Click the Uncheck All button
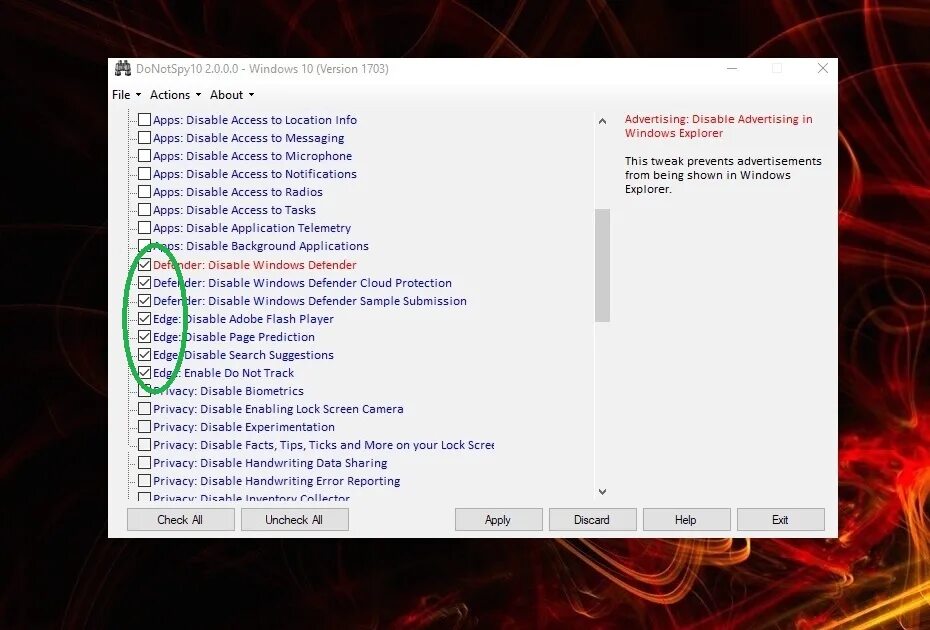This screenshot has height=630, width=930. pyautogui.click(x=294, y=520)
